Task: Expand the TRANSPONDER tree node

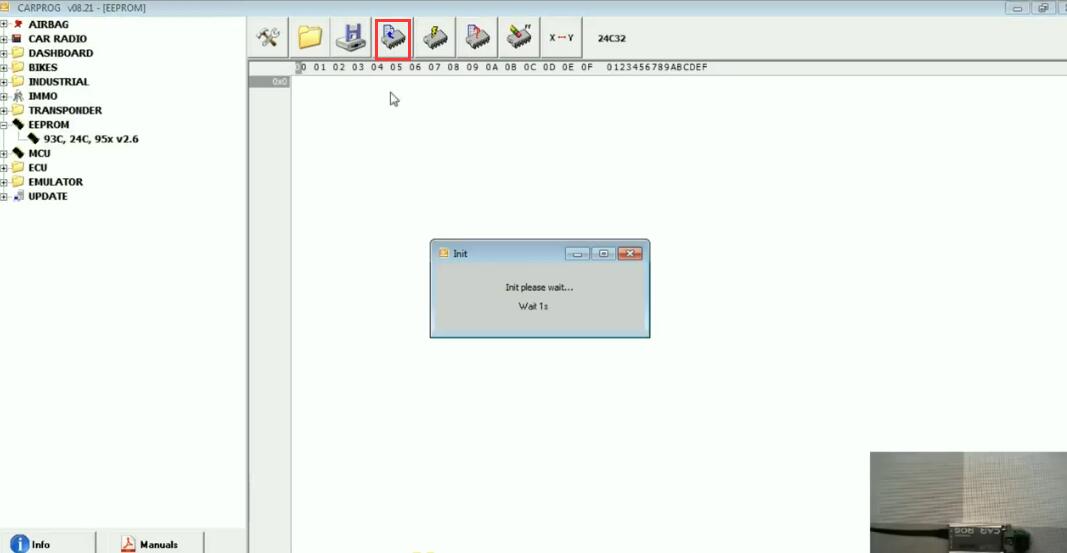Action: (x=4, y=110)
